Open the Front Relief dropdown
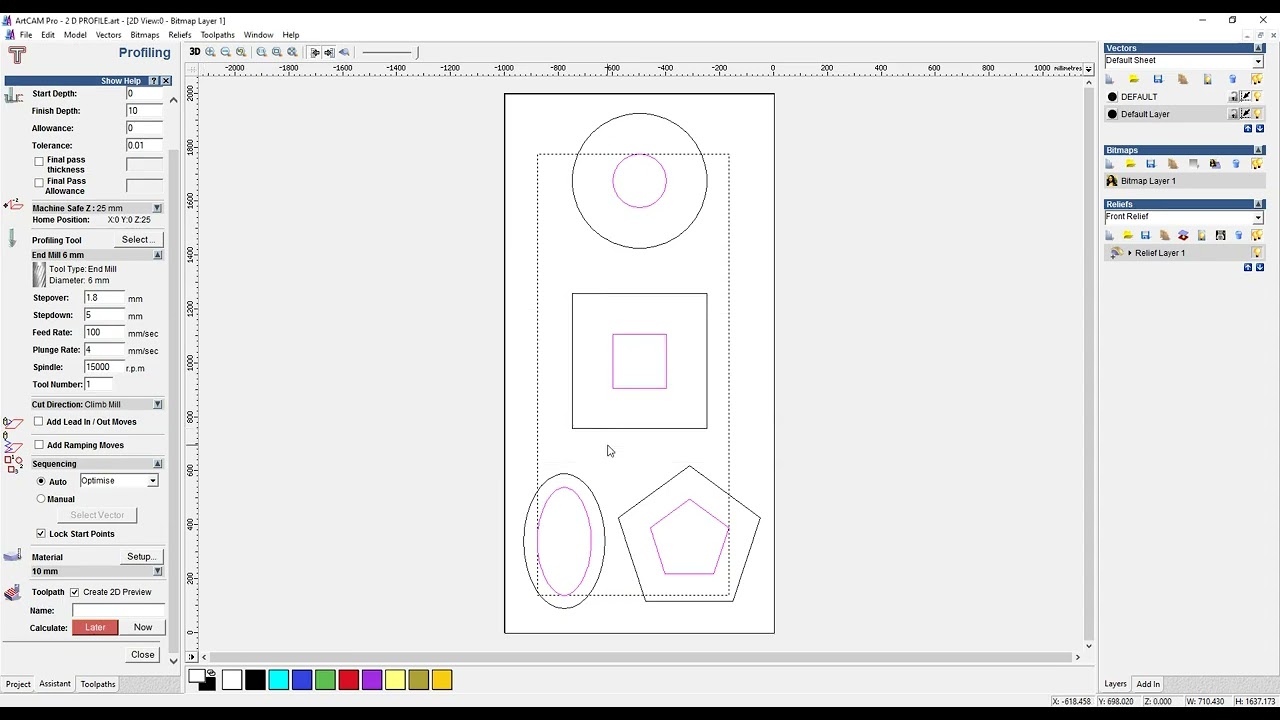The image size is (1280, 720). click(1258, 217)
